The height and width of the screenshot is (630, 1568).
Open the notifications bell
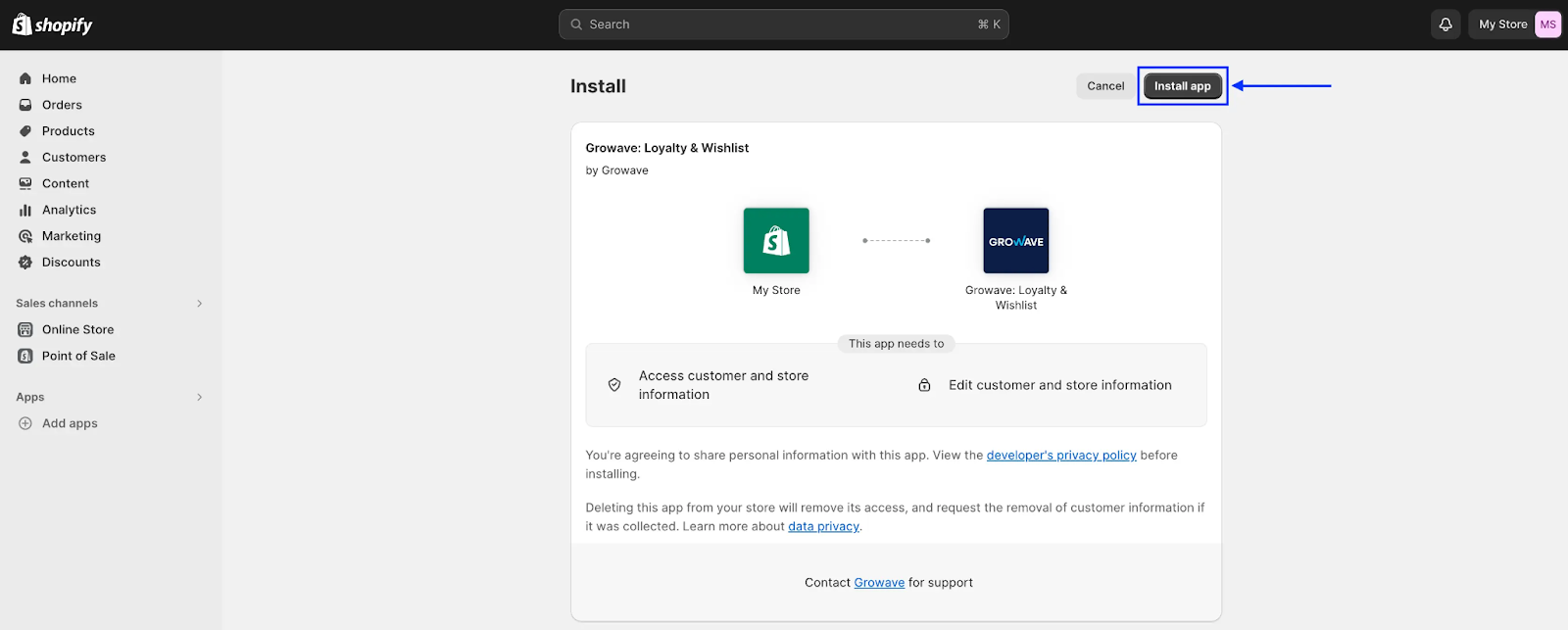click(x=1445, y=24)
